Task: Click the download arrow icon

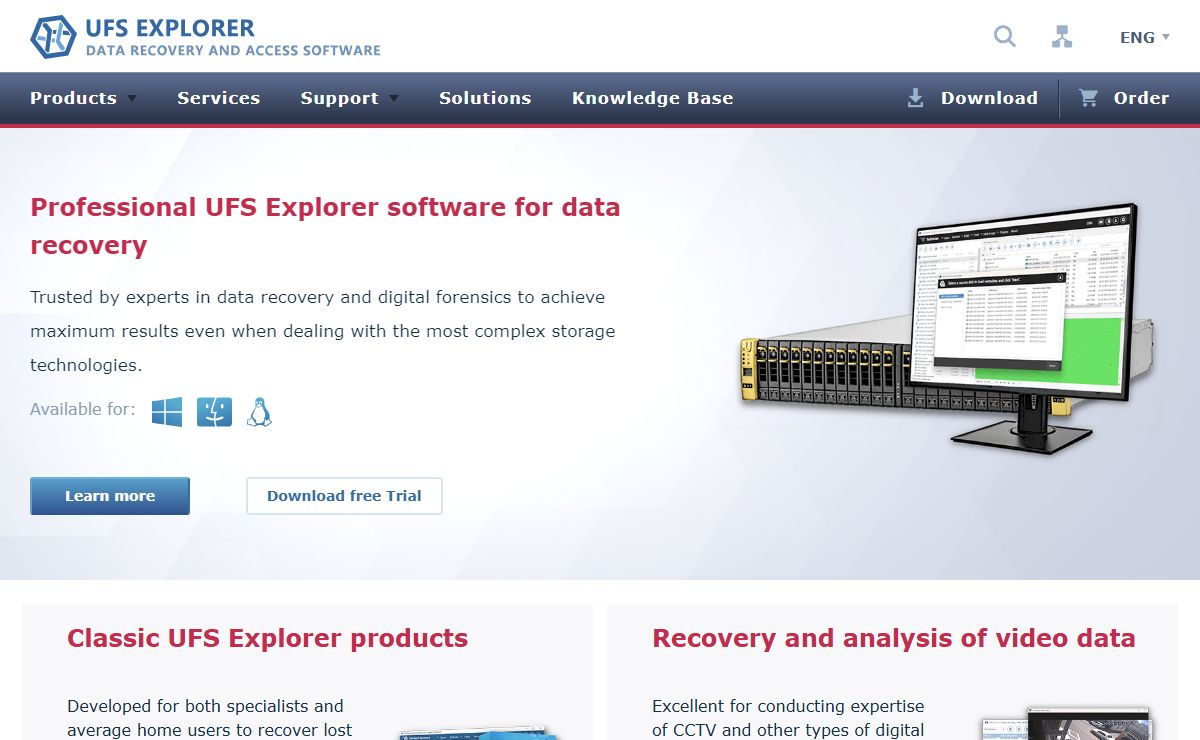Action: click(915, 98)
